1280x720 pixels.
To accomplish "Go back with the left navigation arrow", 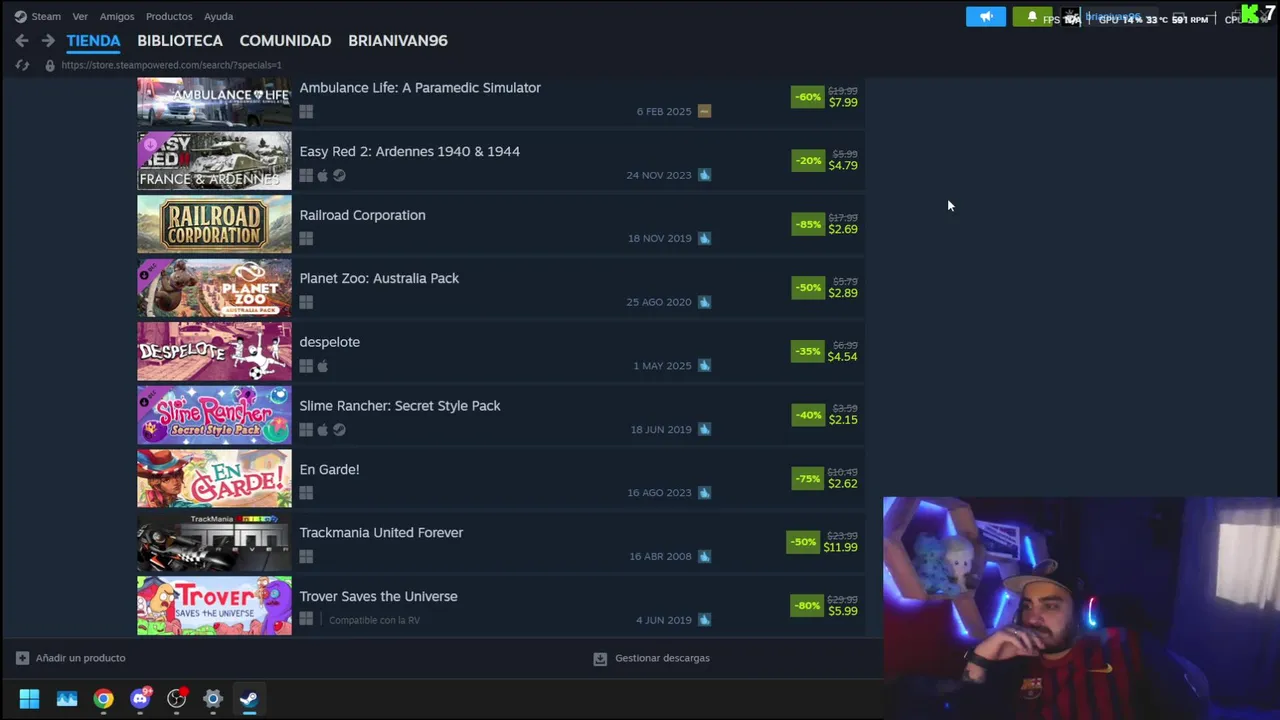I will point(22,41).
